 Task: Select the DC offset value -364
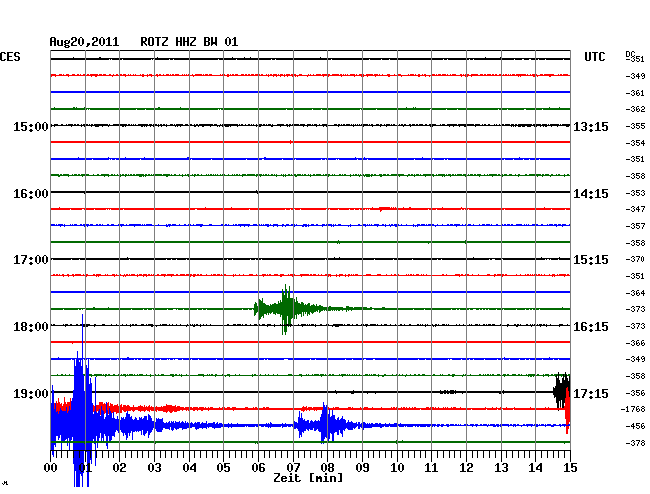635,293
